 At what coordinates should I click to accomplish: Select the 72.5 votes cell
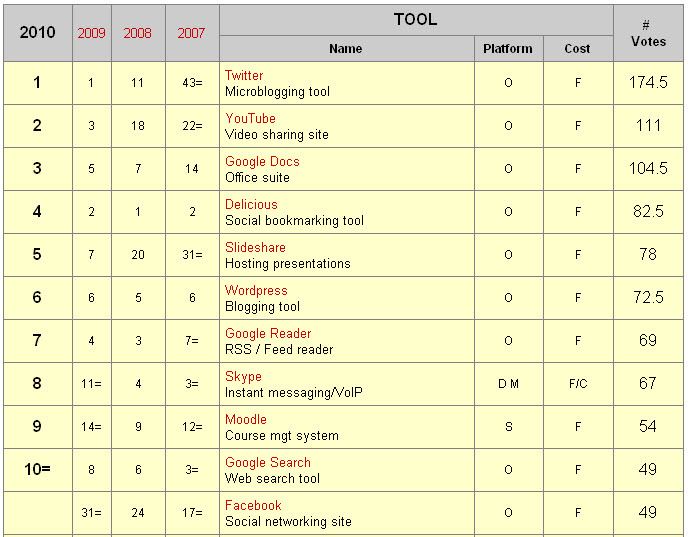[648, 297]
